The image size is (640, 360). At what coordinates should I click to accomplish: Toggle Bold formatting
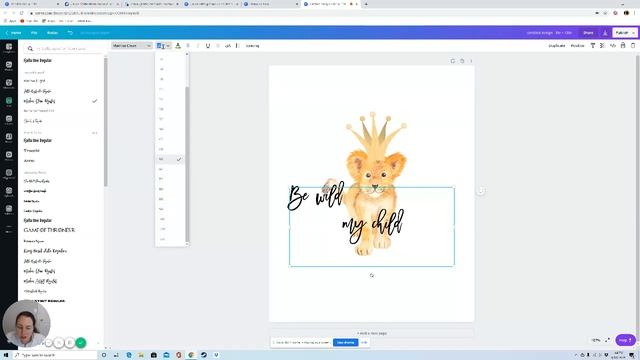click(x=188, y=46)
